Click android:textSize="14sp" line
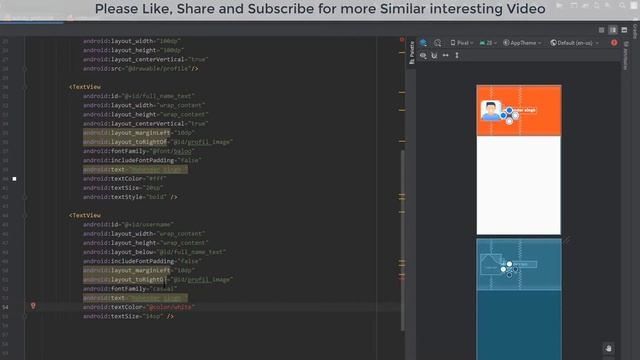Image resolution: width=640 pixels, height=360 pixels. tap(129, 316)
